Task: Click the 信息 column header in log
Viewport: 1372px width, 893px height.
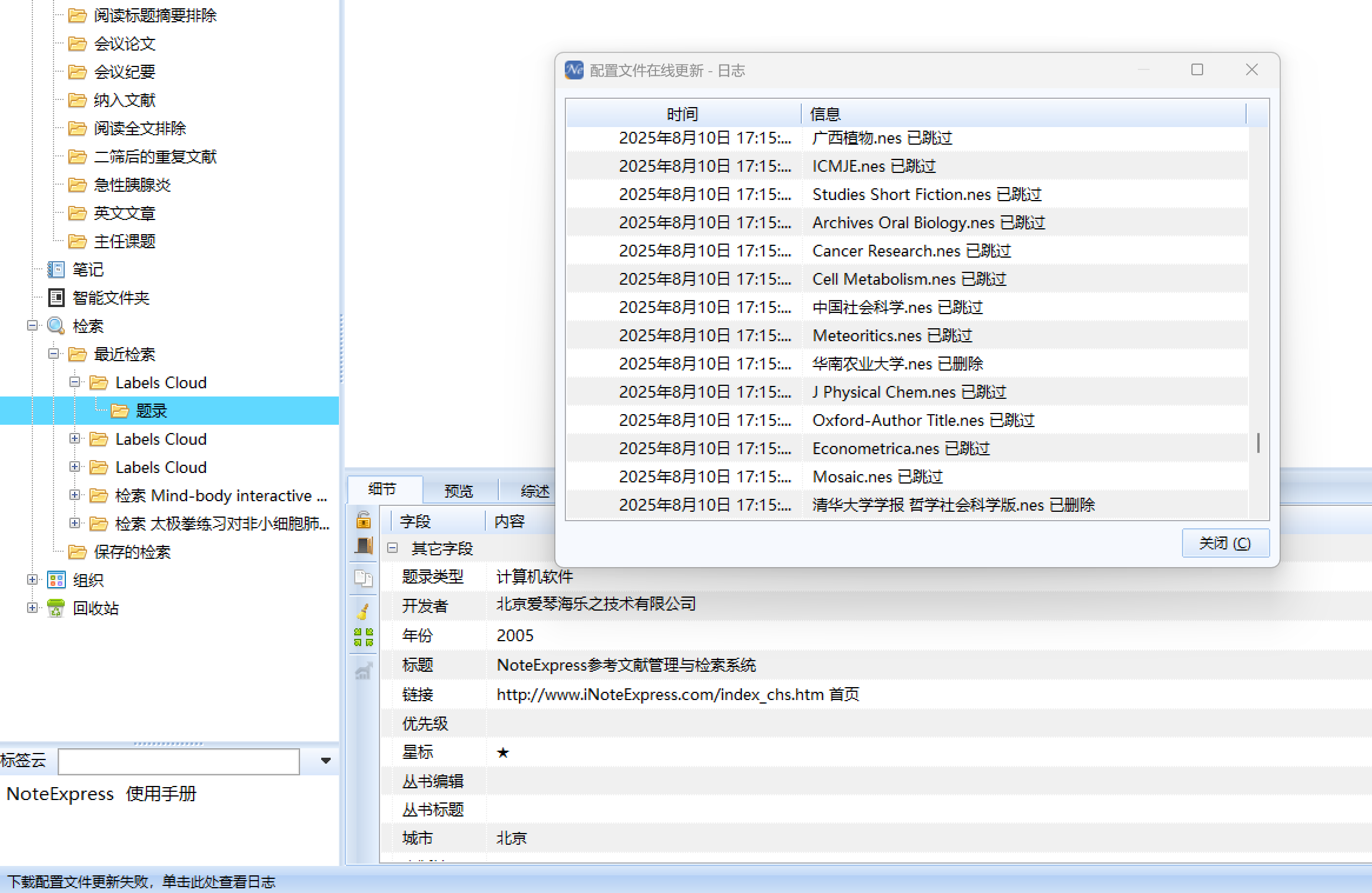Action: 1024,114
